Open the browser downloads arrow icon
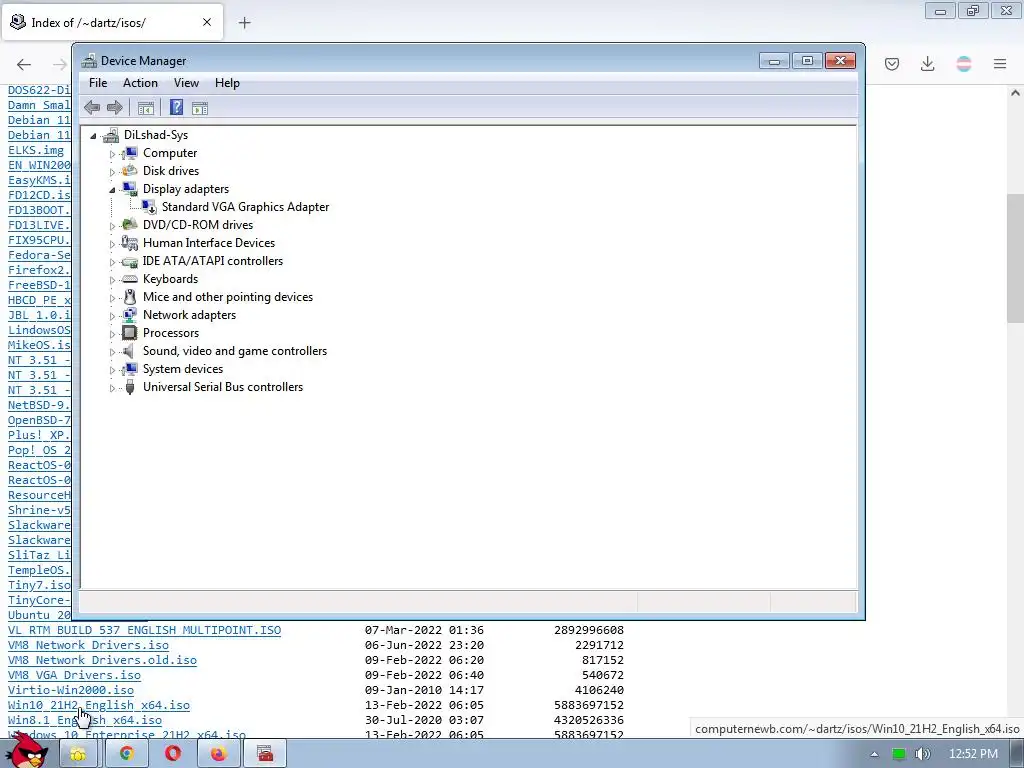1024x768 pixels. [927, 64]
